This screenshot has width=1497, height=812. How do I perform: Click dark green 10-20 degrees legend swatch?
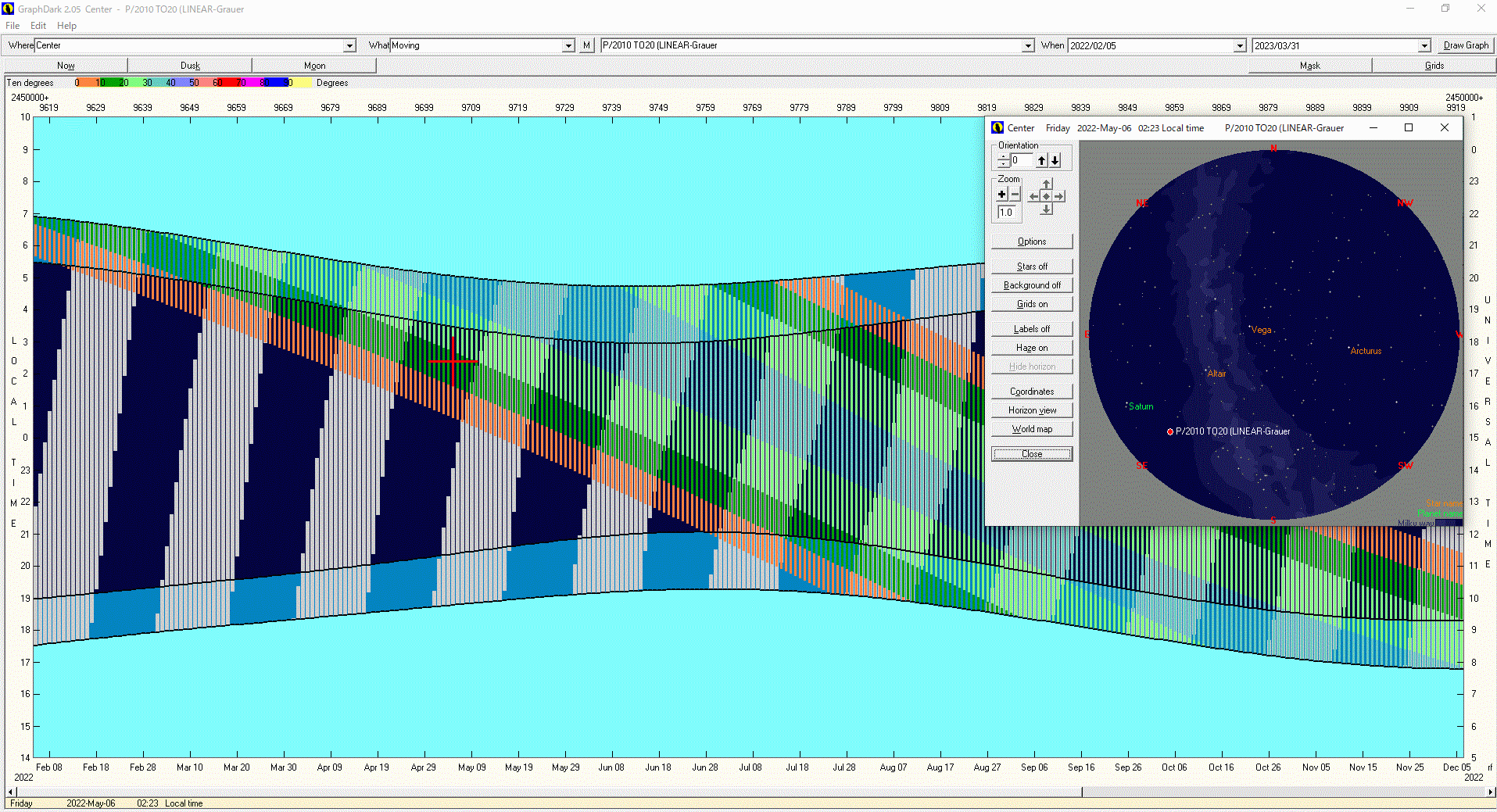coord(112,82)
